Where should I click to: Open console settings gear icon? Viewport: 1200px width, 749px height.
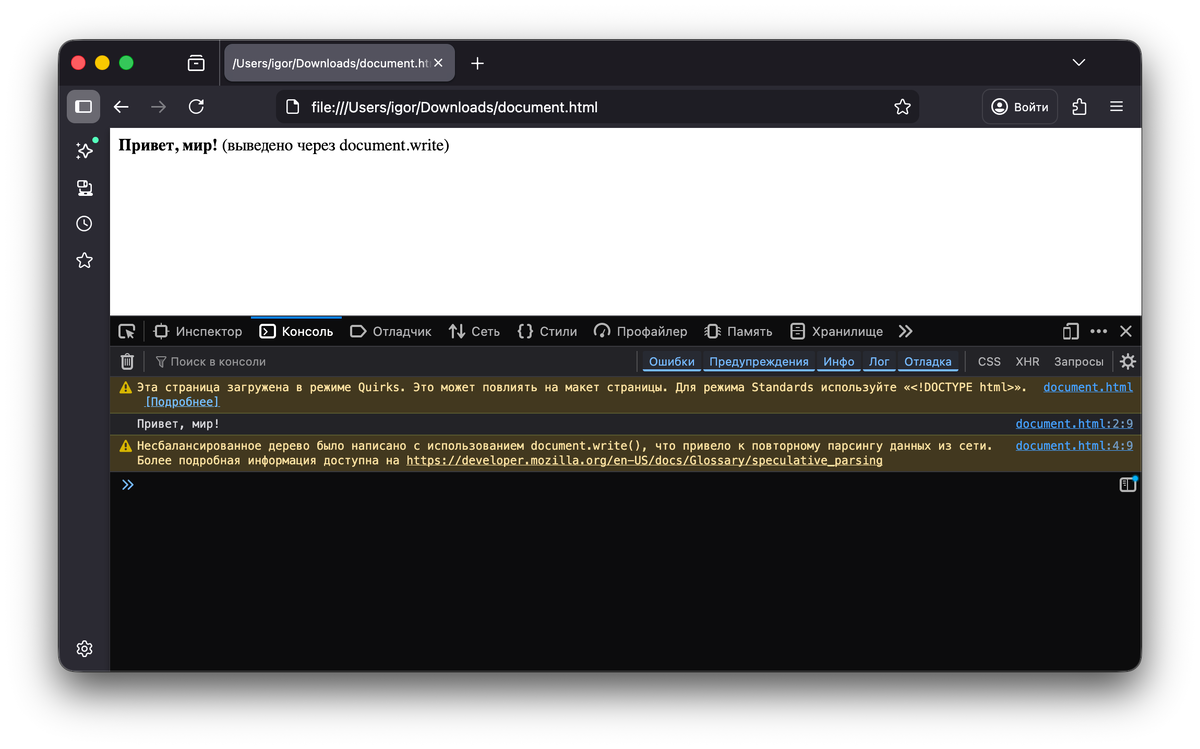1128,362
